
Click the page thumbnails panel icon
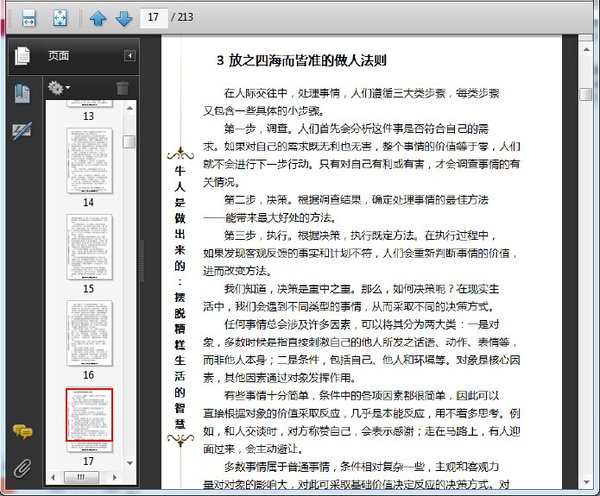coord(22,56)
